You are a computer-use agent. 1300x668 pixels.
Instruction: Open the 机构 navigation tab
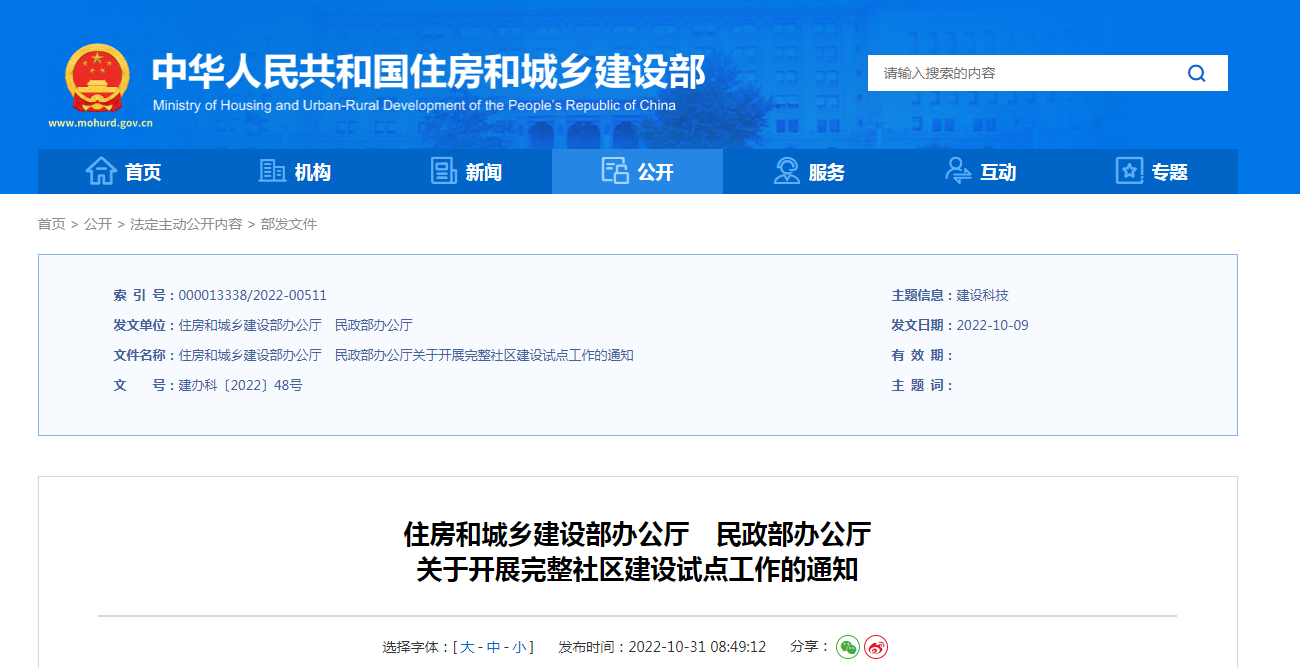tap(295, 172)
